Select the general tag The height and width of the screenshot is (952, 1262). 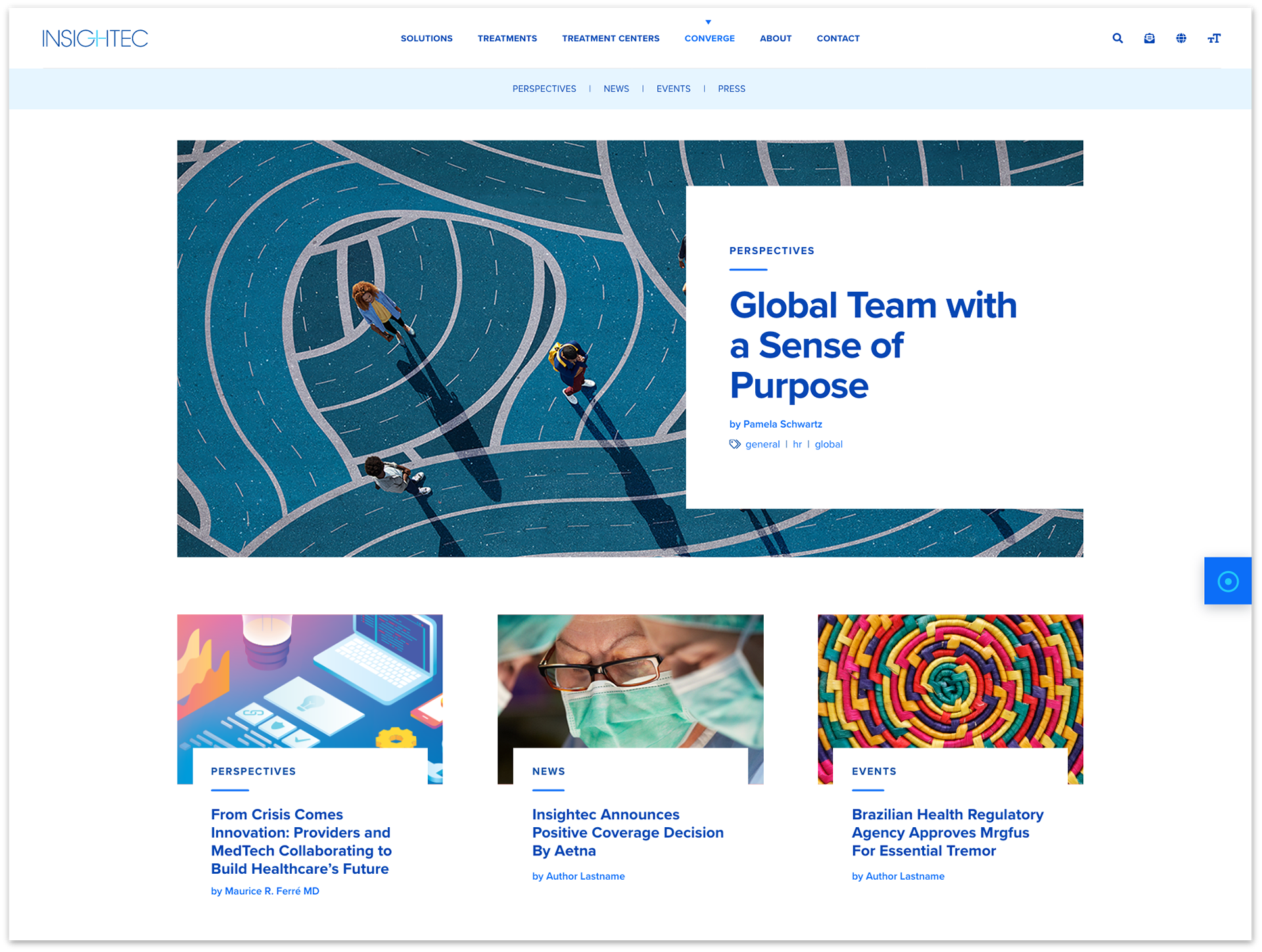coord(762,444)
